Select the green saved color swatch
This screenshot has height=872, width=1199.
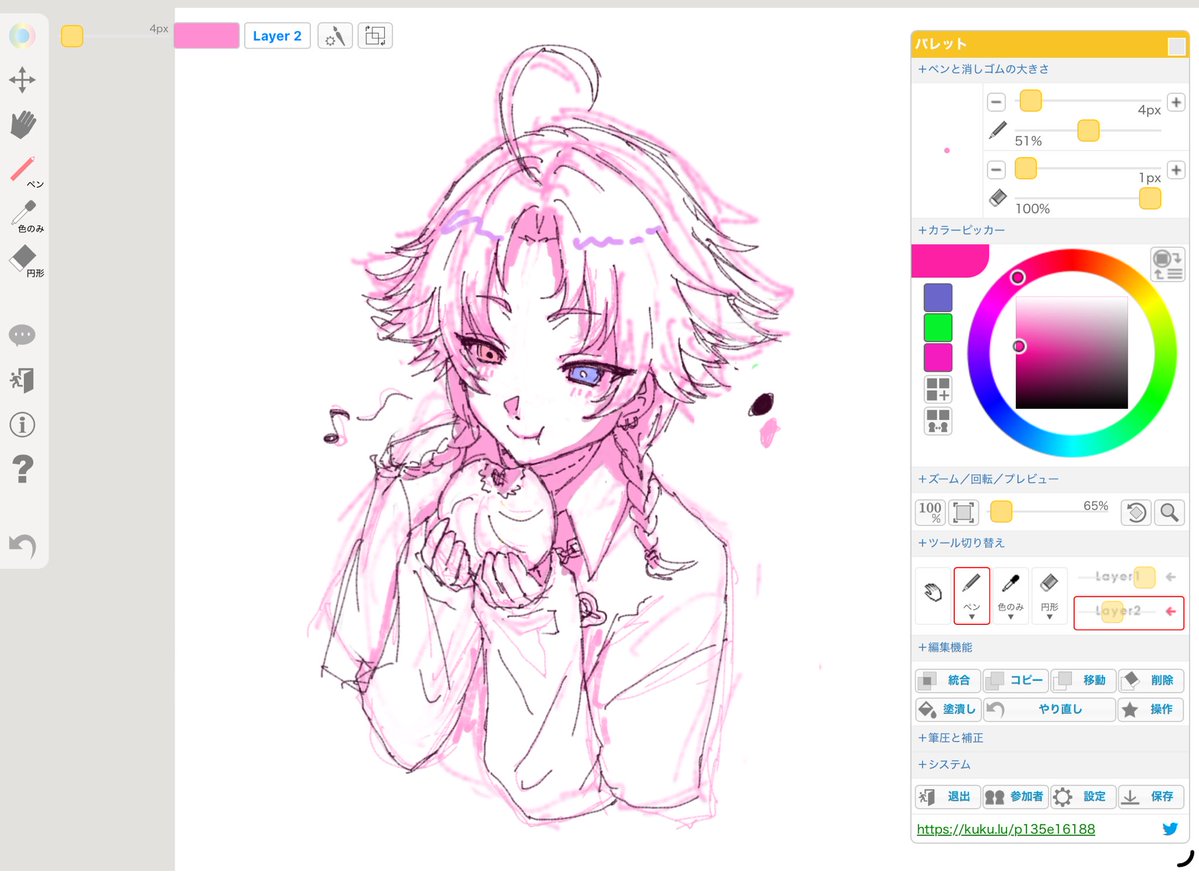pos(938,327)
